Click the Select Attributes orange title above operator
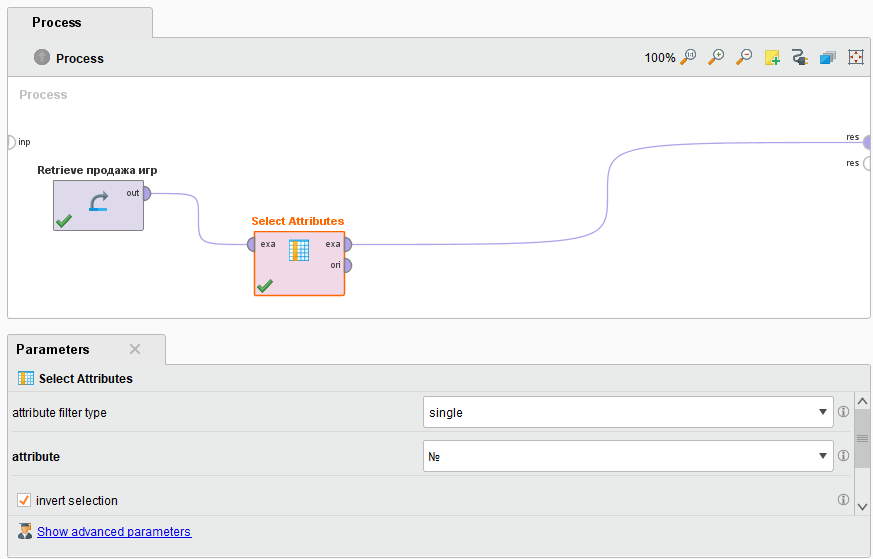 (x=298, y=221)
